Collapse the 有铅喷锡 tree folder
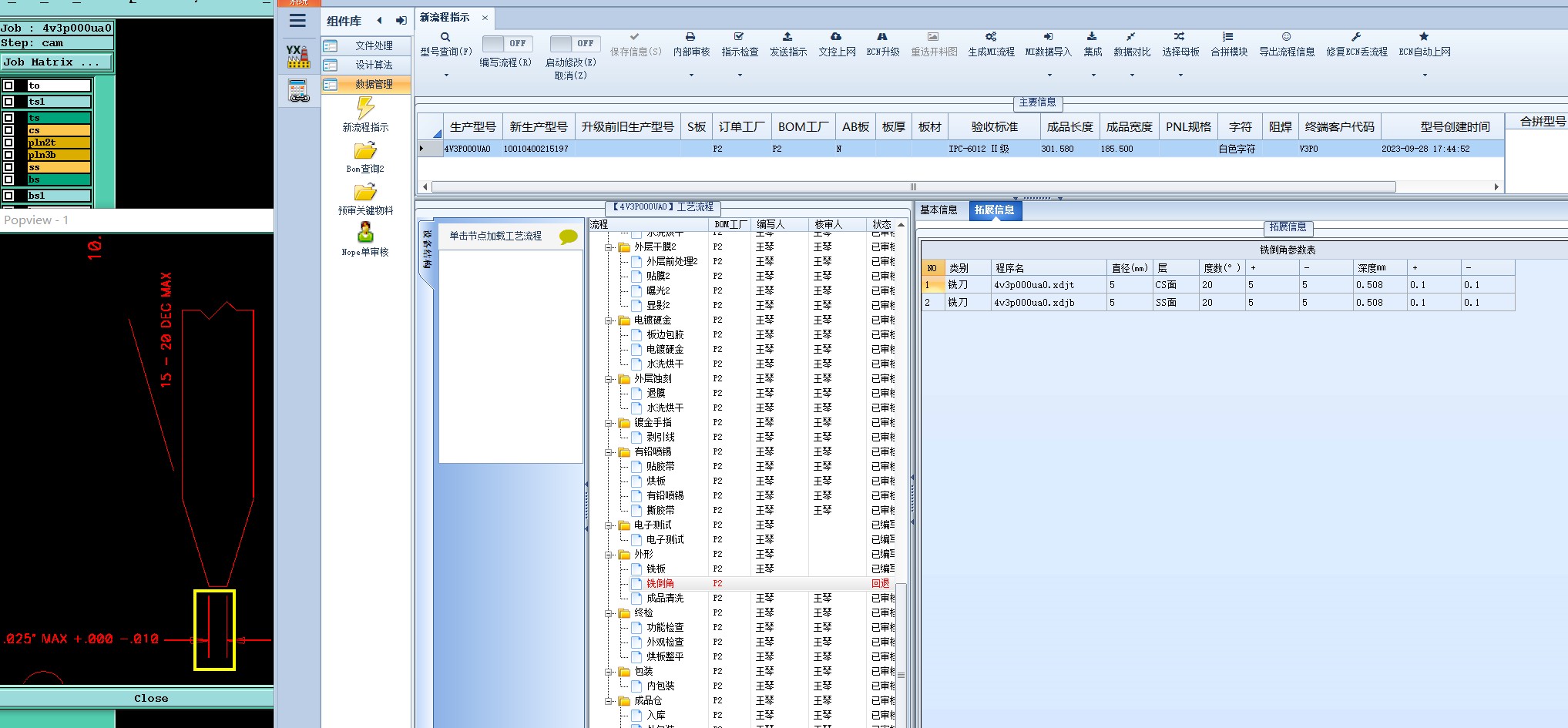The height and width of the screenshot is (728, 1568). 609,452
